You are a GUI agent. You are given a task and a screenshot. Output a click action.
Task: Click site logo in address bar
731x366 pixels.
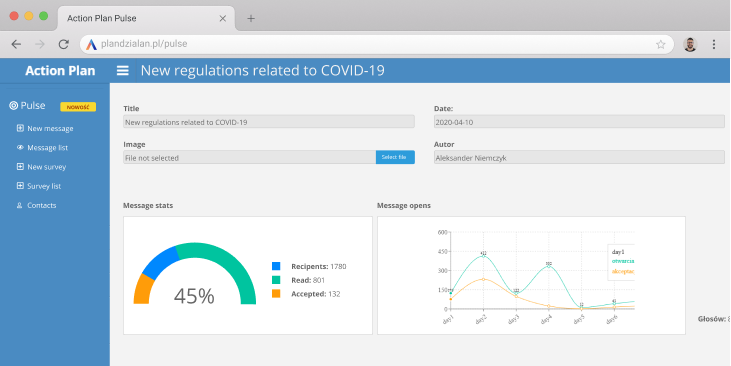point(91,44)
